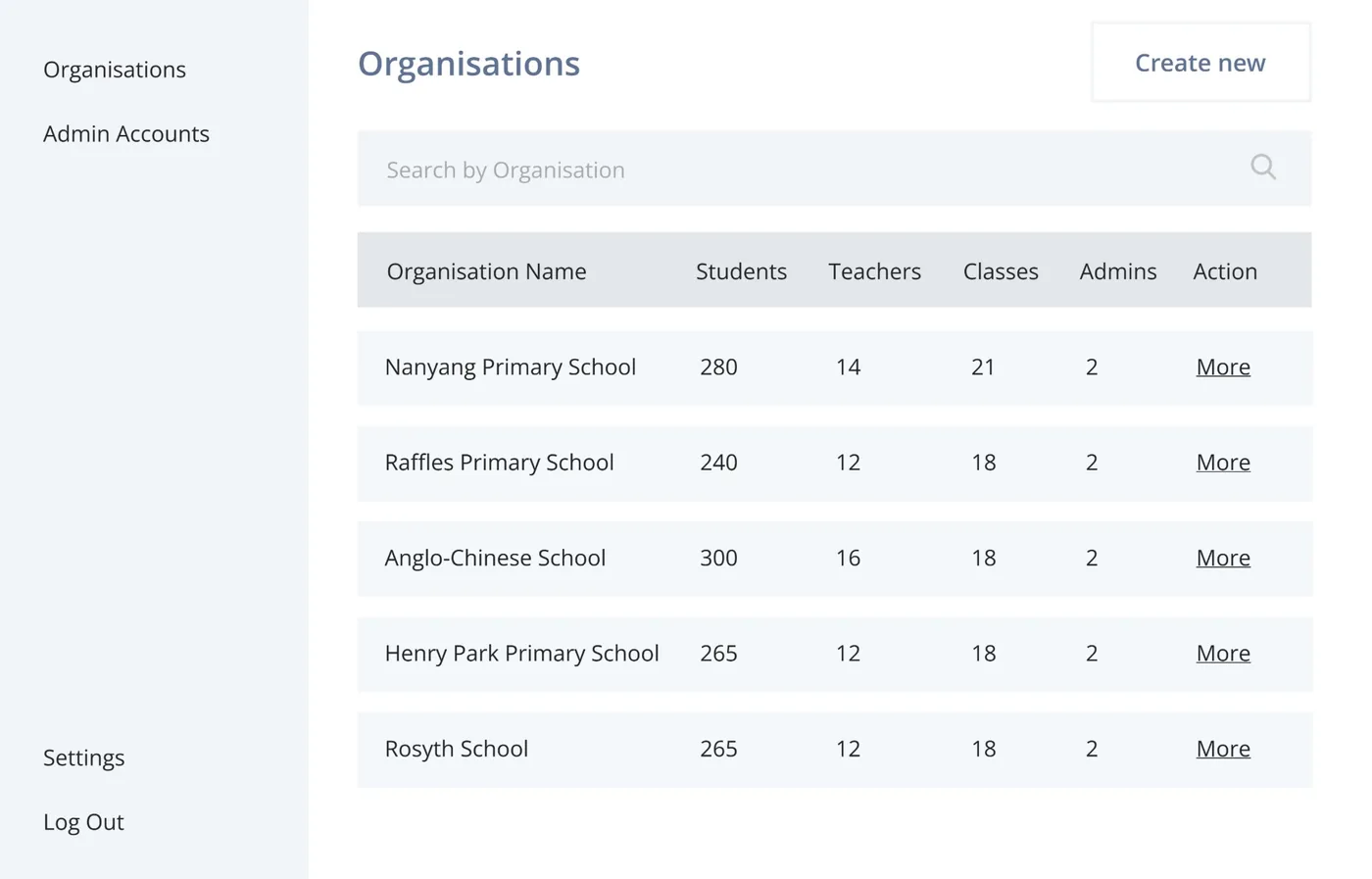
Task: Click Henry Park's 265 students value
Action: coord(718,654)
